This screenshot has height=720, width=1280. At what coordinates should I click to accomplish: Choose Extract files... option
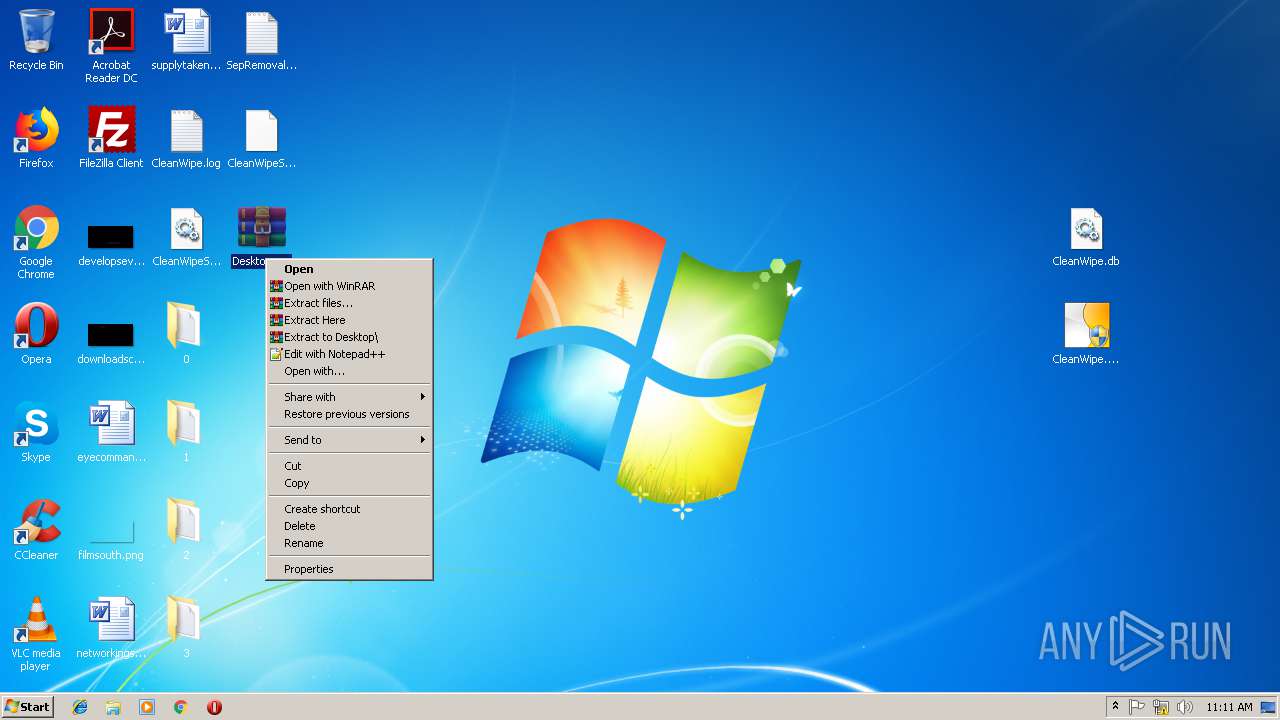[x=349, y=303]
